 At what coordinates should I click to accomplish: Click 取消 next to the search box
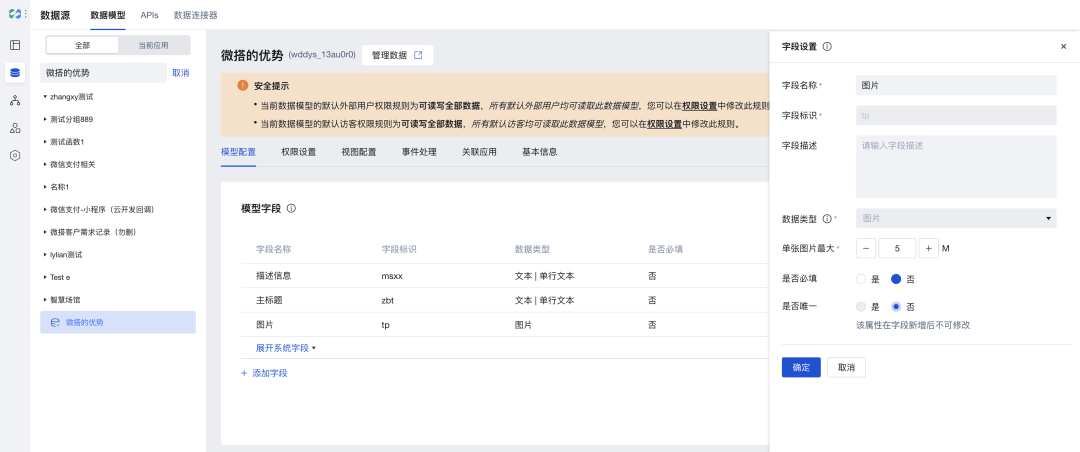pyautogui.click(x=180, y=73)
